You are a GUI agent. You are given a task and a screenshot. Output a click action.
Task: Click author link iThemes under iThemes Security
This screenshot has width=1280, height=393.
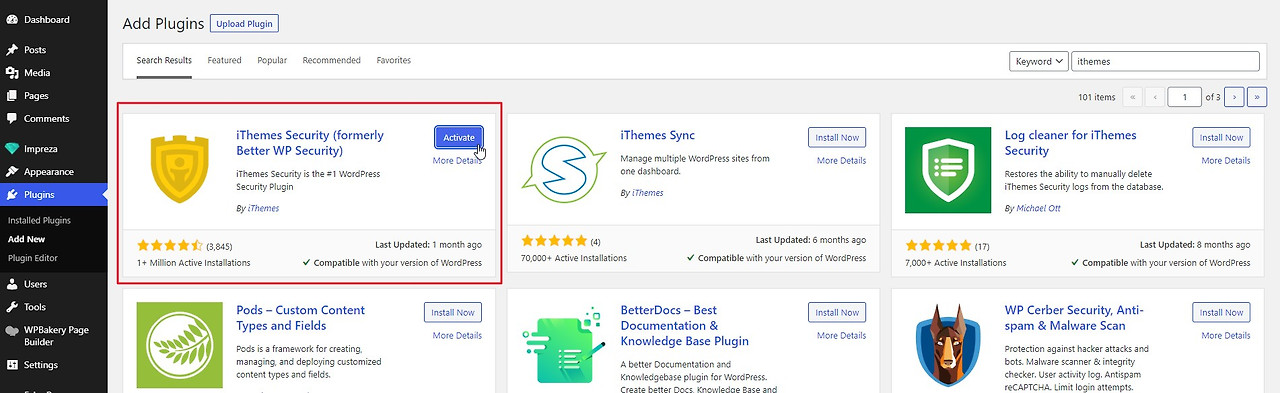(263, 208)
